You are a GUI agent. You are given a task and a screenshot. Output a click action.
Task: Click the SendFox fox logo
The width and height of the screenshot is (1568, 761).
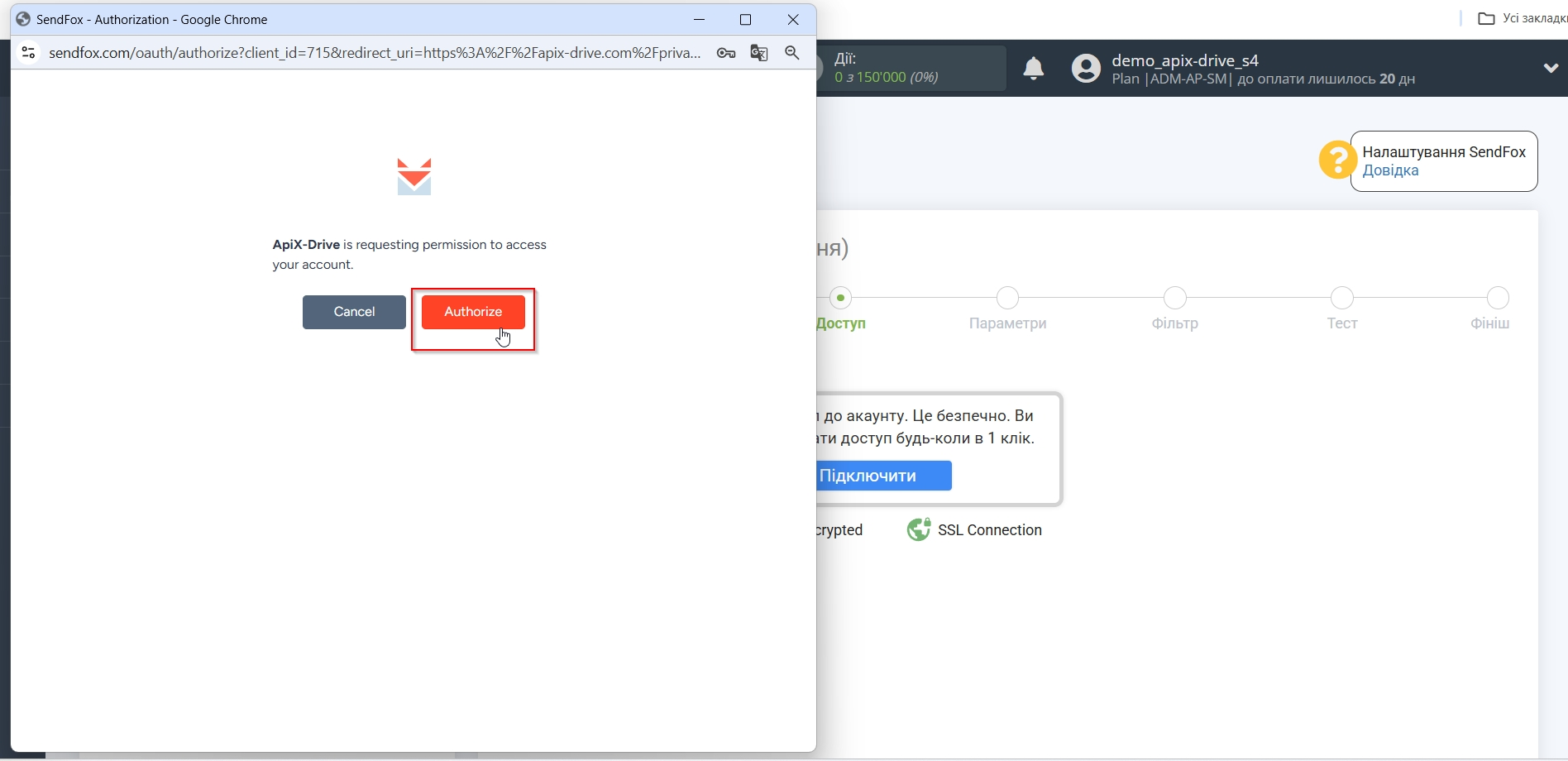414,176
